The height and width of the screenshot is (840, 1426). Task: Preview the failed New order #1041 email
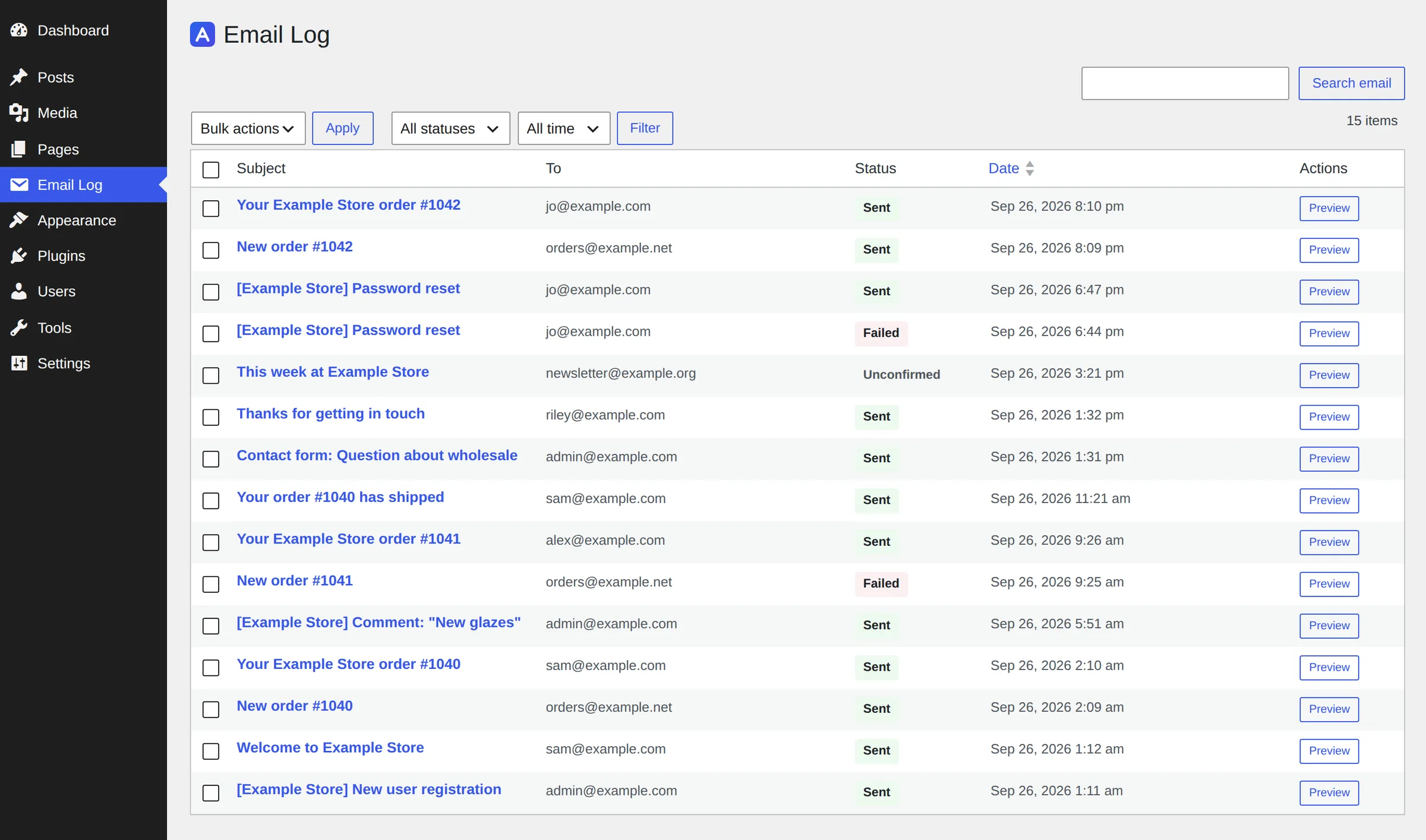tap(1329, 584)
